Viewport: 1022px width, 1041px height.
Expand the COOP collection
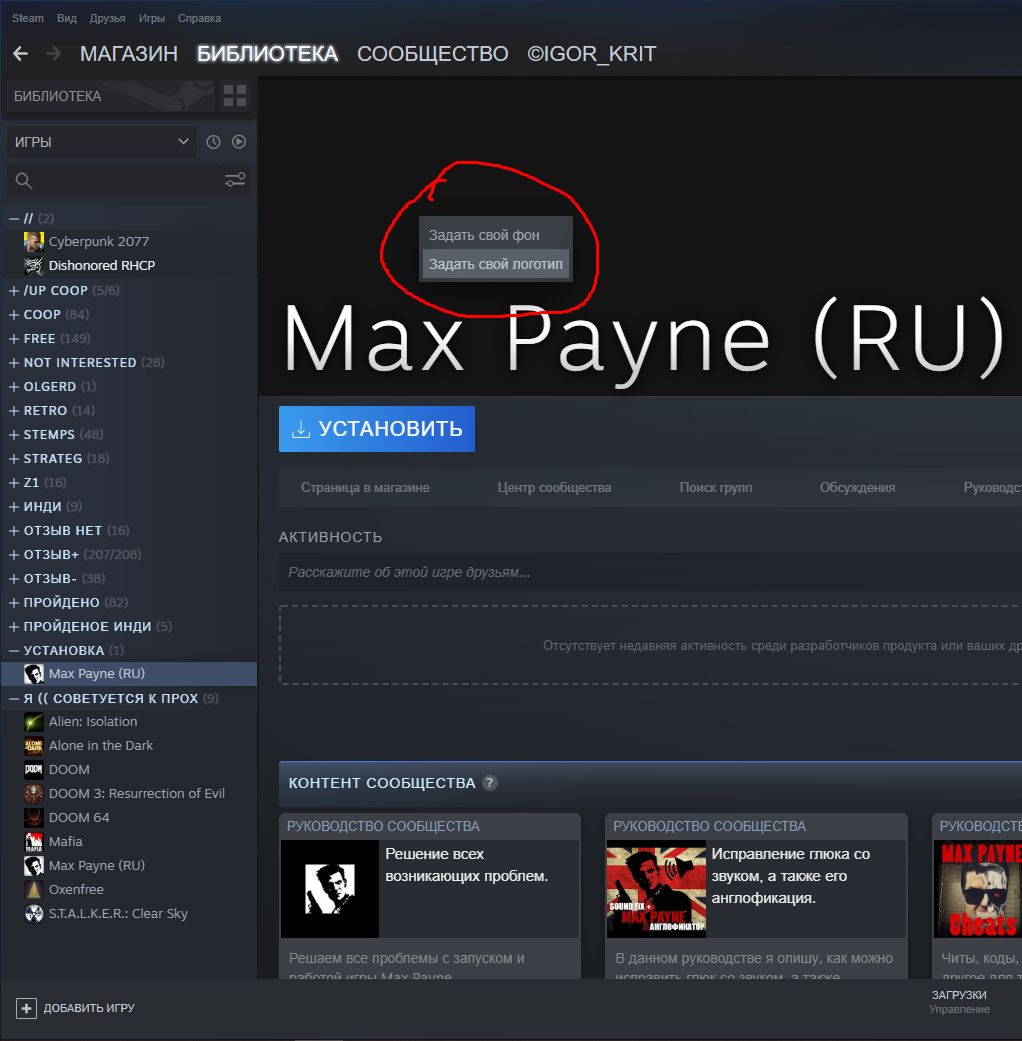pos(13,315)
